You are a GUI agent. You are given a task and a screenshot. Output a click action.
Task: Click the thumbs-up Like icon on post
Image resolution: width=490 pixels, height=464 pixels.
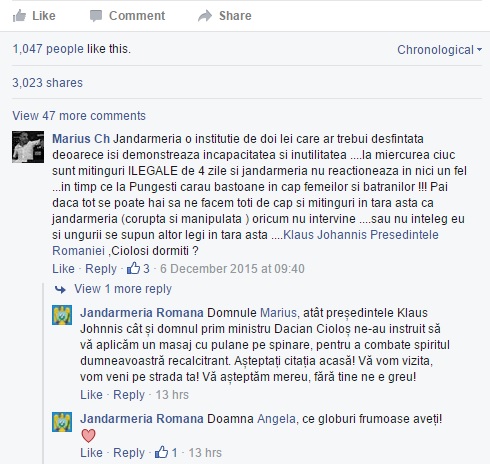click(x=19, y=16)
